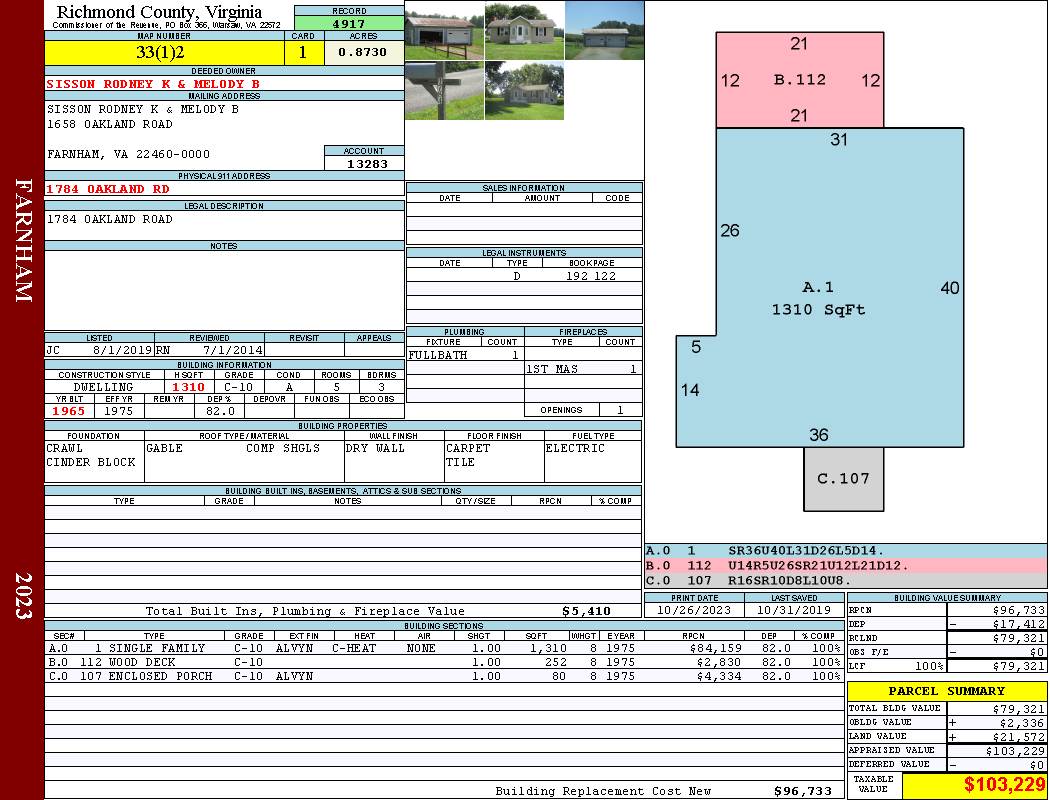Click the acres value 0.8730
The height and width of the screenshot is (800, 1050).
[x=362, y=53]
